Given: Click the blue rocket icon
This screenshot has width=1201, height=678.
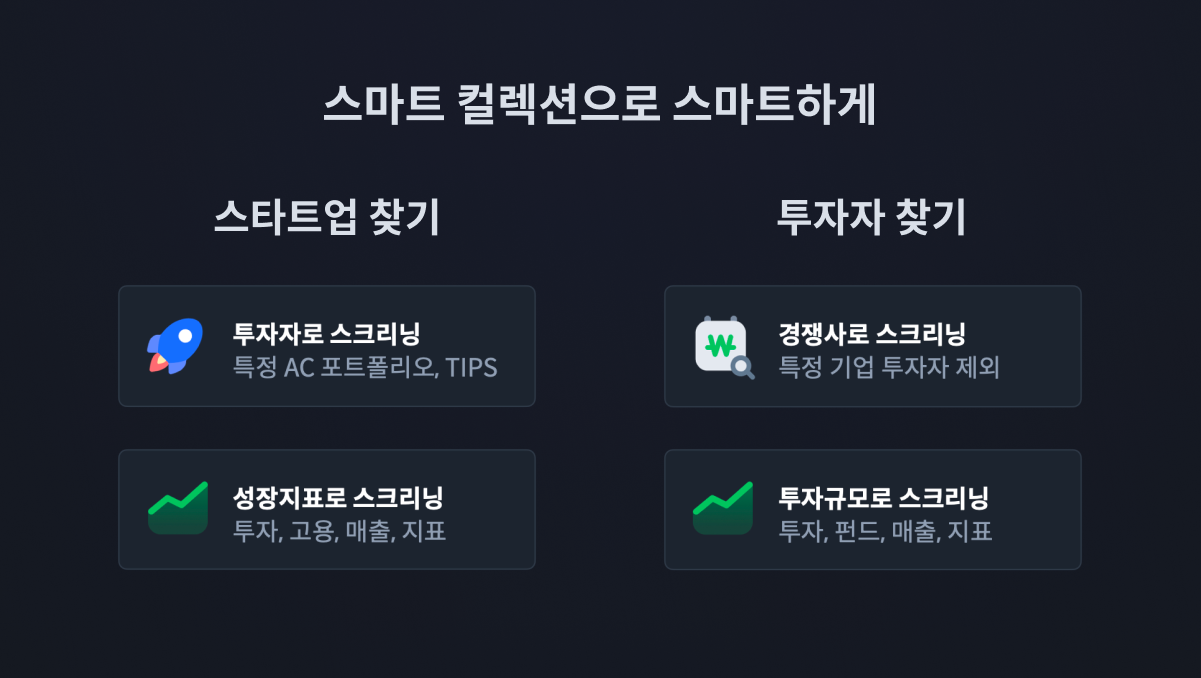Looking at the screenshot, I should [x=176, y=346].
